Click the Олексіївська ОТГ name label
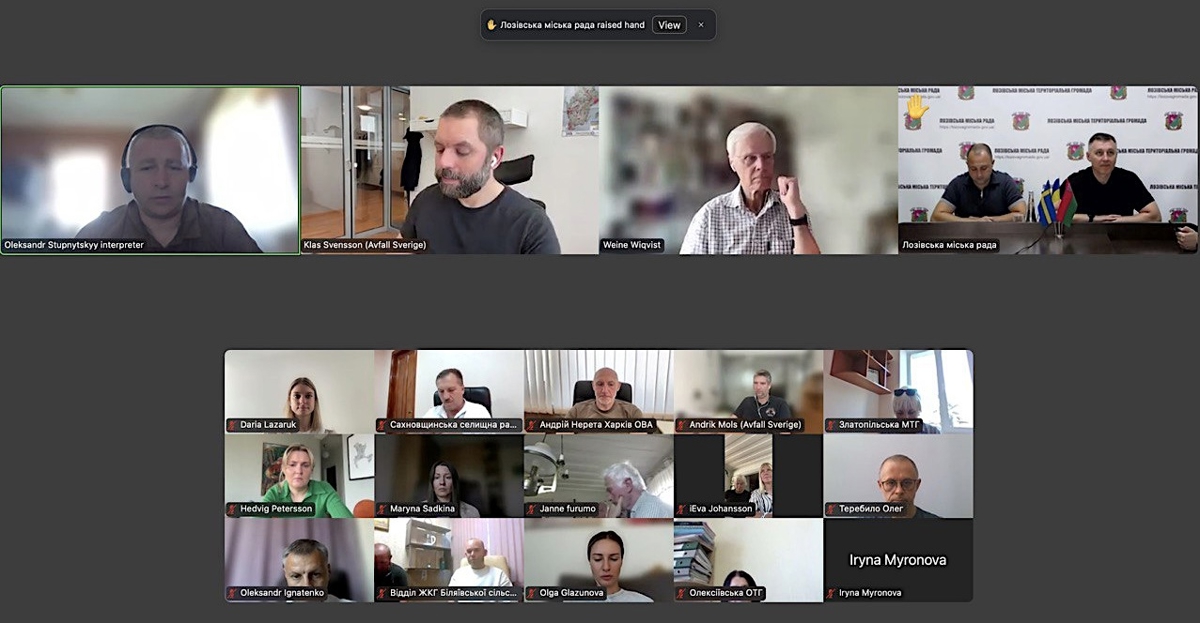This screenshot has width=1200, height=623. [726, 593]
